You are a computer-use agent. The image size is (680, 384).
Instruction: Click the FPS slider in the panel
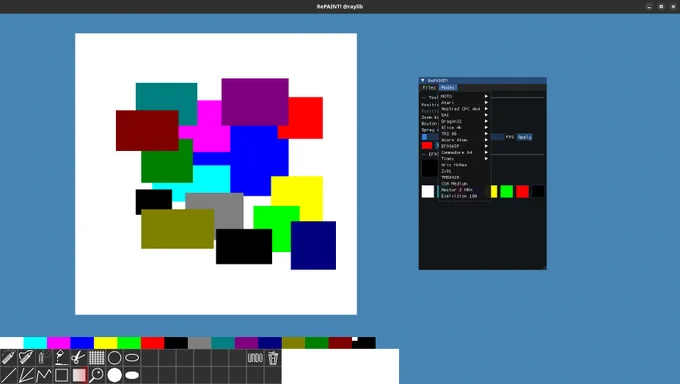tap(463, 137)
